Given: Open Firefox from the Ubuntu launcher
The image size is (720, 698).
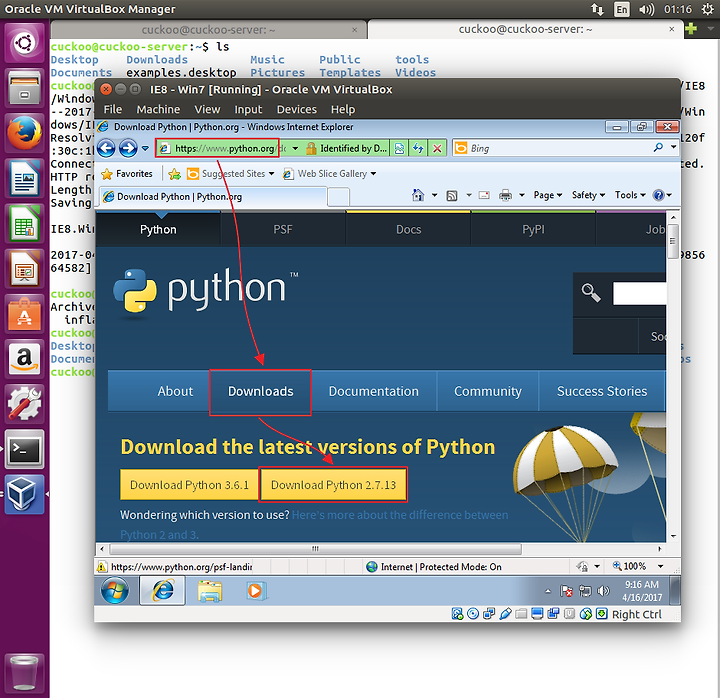Looking at the screenshot, I should [x=24, y=132].
